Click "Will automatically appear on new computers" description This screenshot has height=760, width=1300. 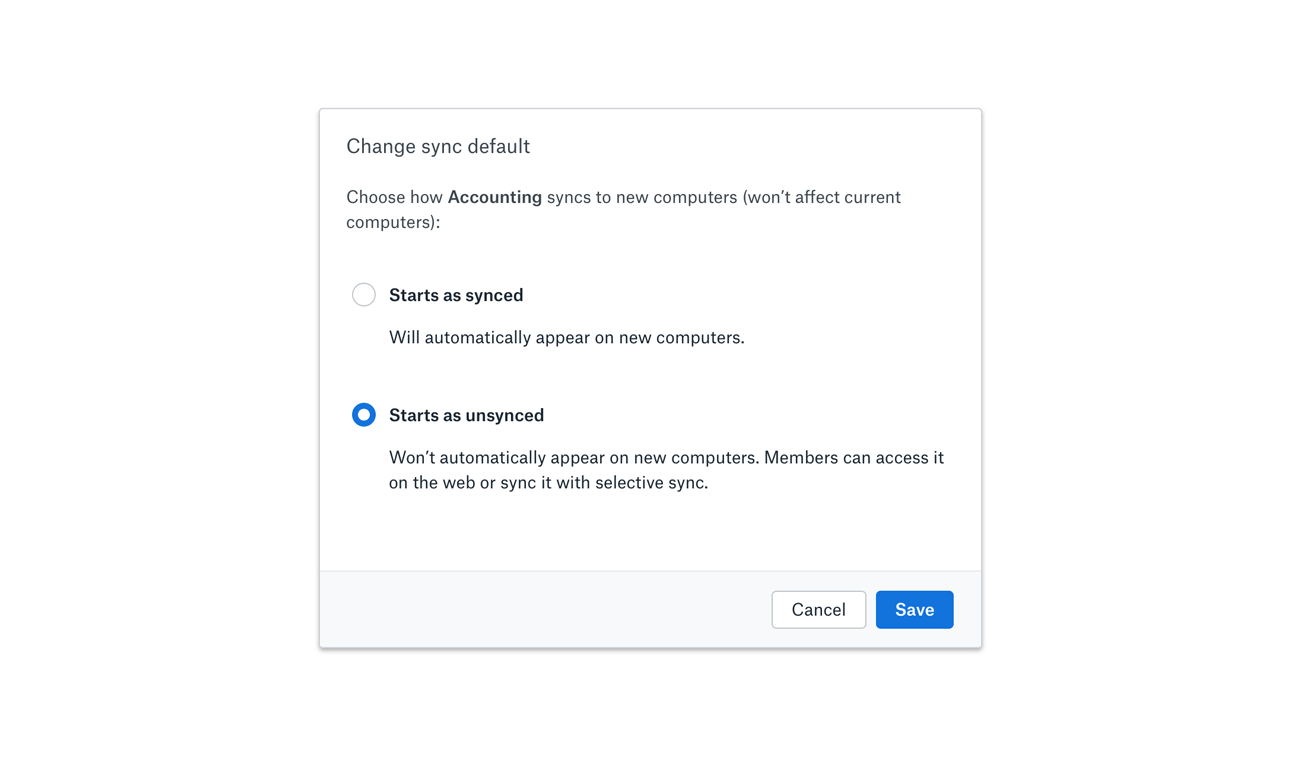(566, 338)
